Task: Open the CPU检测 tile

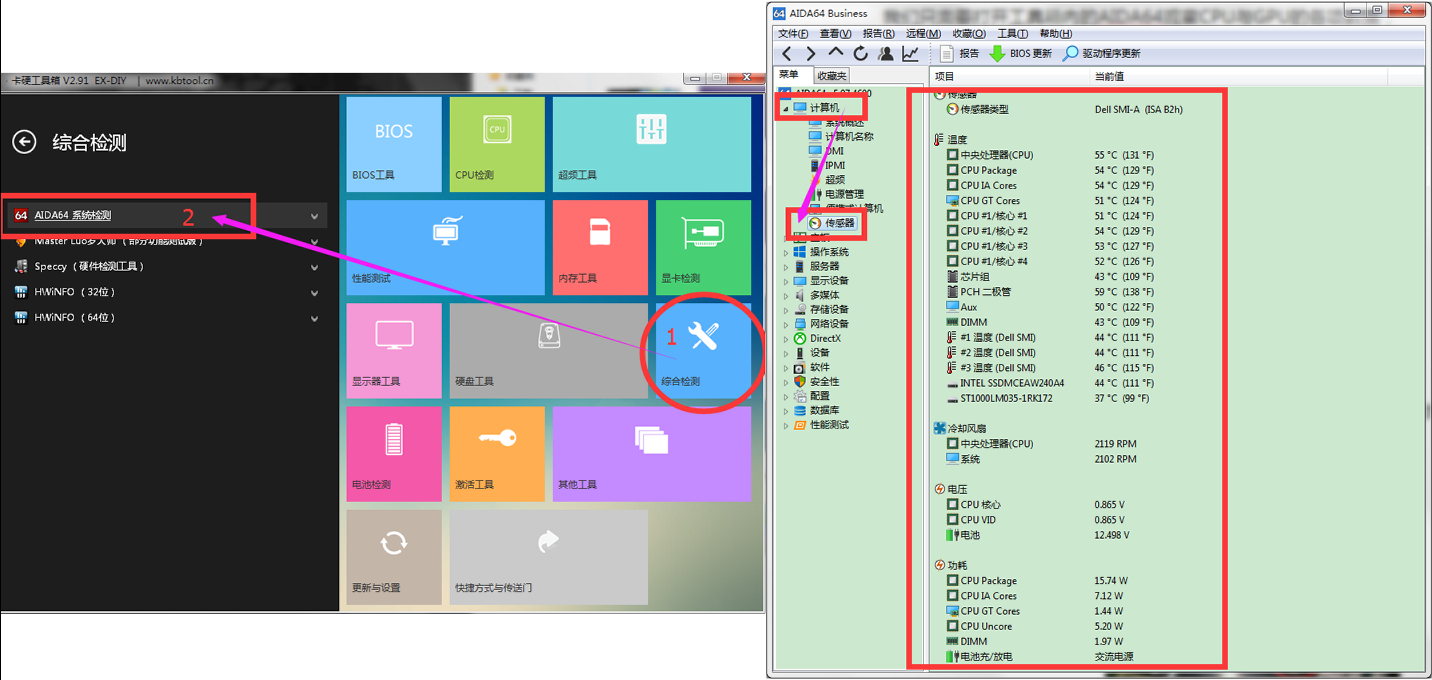Action: pos(497,144)
